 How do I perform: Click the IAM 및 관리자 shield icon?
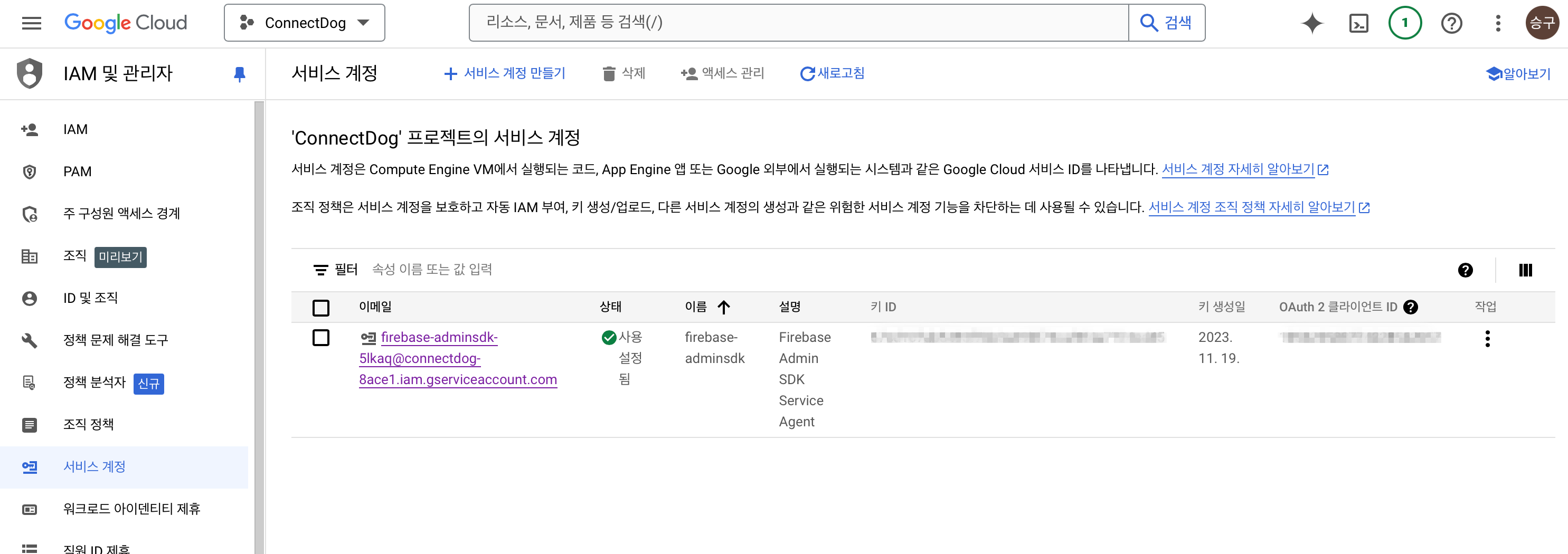[30, 73]
